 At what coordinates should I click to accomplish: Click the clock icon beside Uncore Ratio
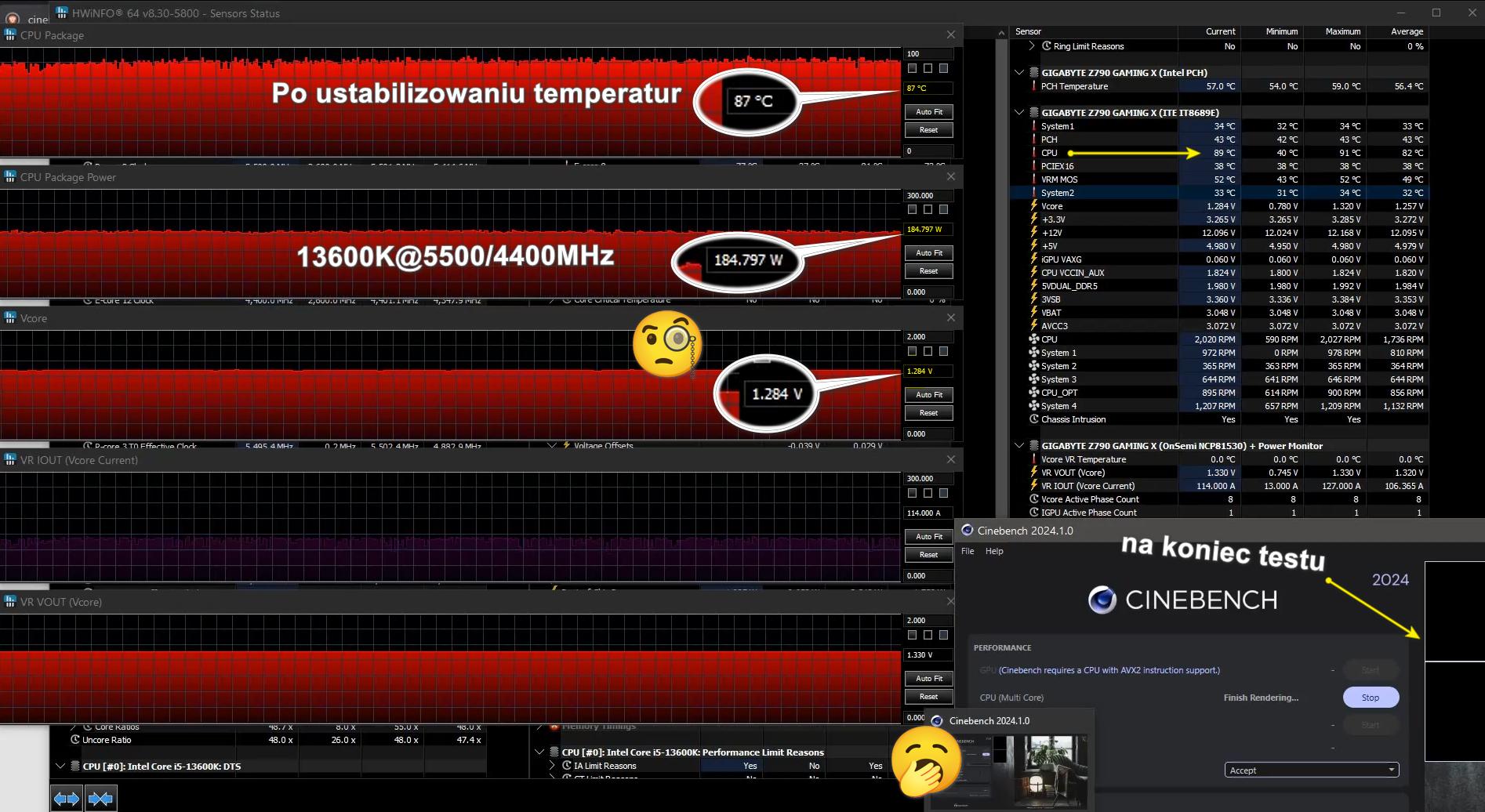pyautogui.click(x=75, y=740)
